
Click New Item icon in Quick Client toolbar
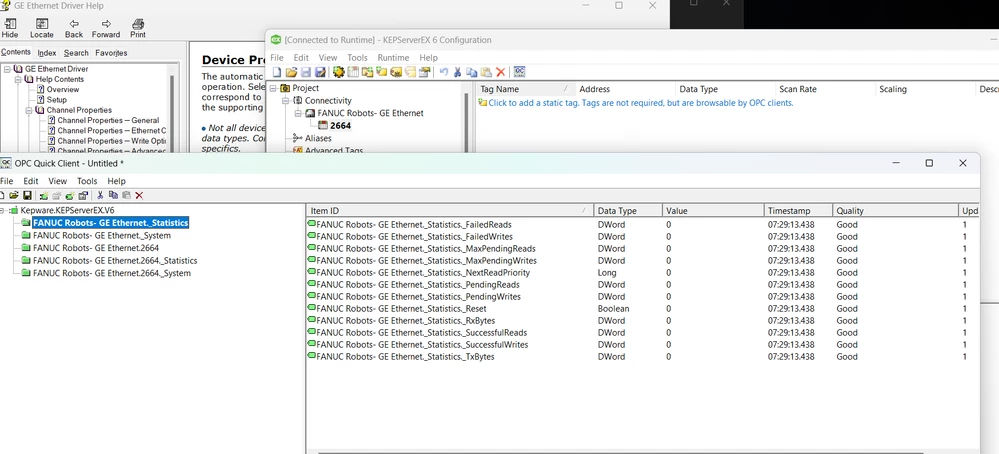pyautogui.click(x=69, y=195)
